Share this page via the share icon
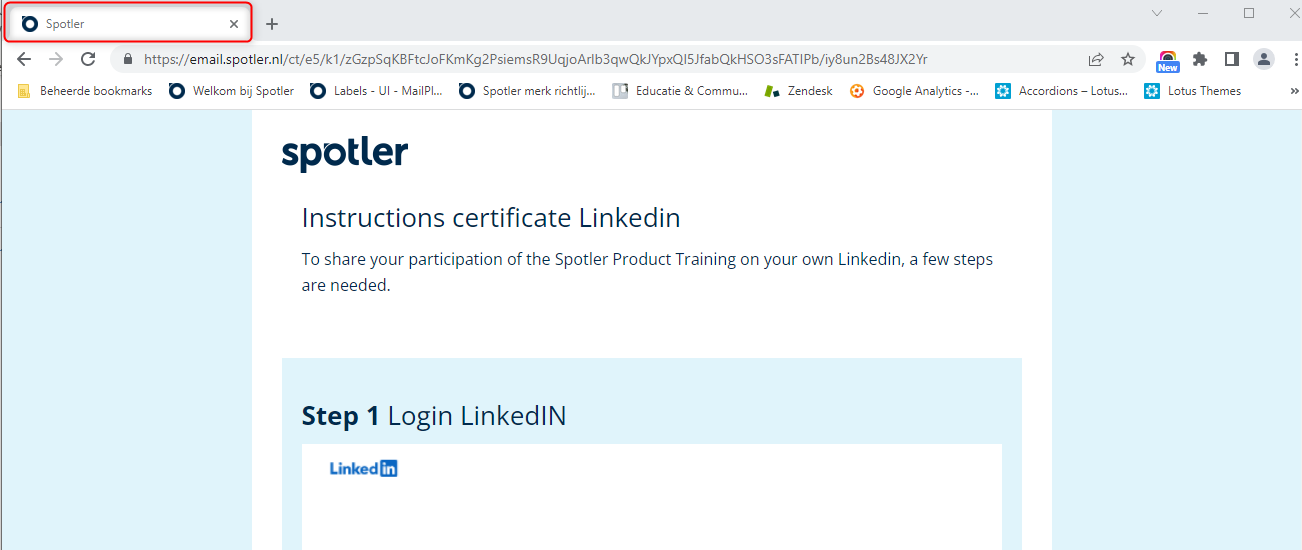 [x=1096, y=59]
